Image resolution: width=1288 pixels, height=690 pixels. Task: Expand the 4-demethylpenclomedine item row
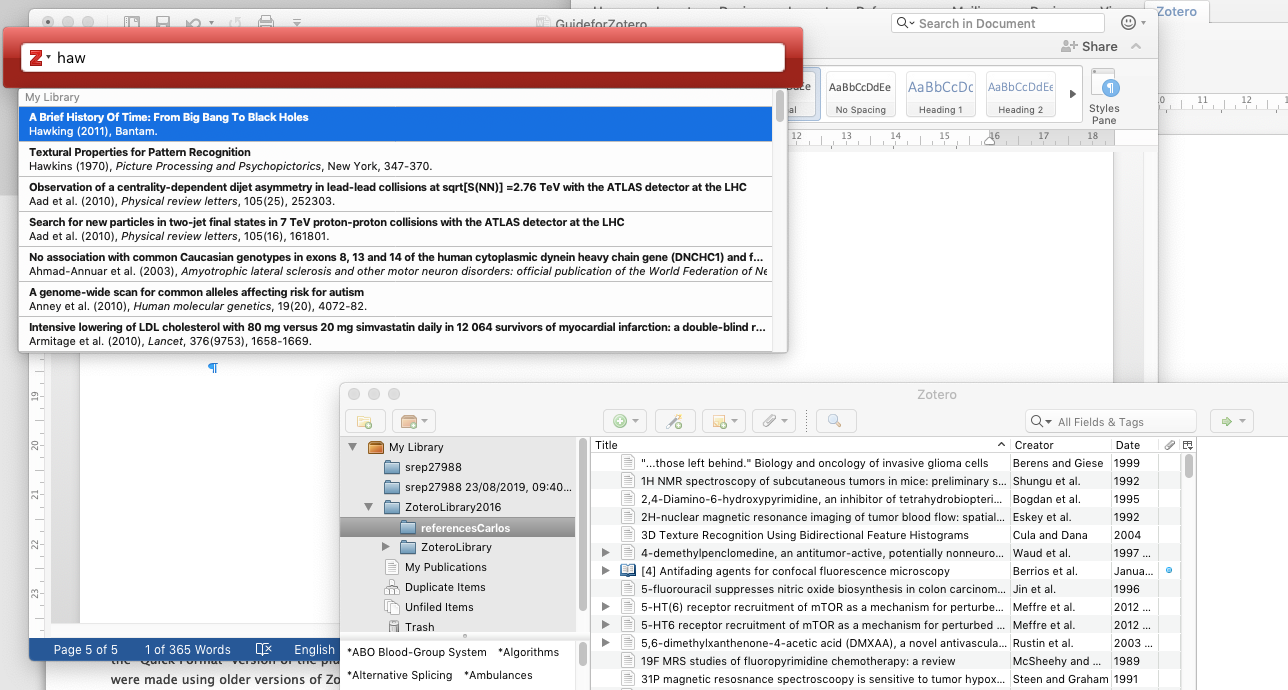pos(604,553)
